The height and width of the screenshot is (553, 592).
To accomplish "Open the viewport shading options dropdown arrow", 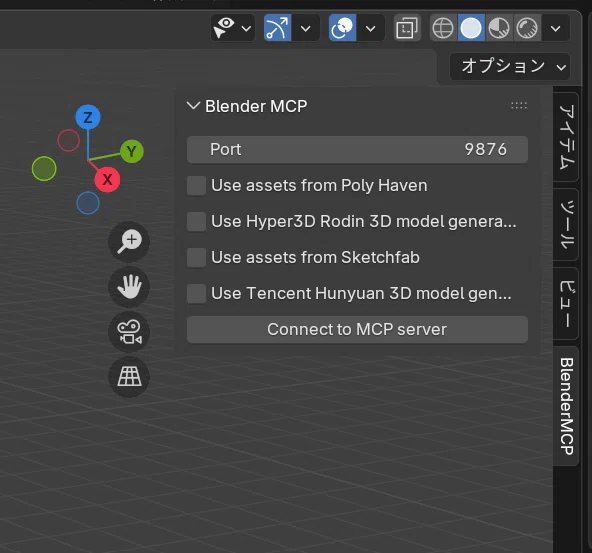I will point(555,29).
